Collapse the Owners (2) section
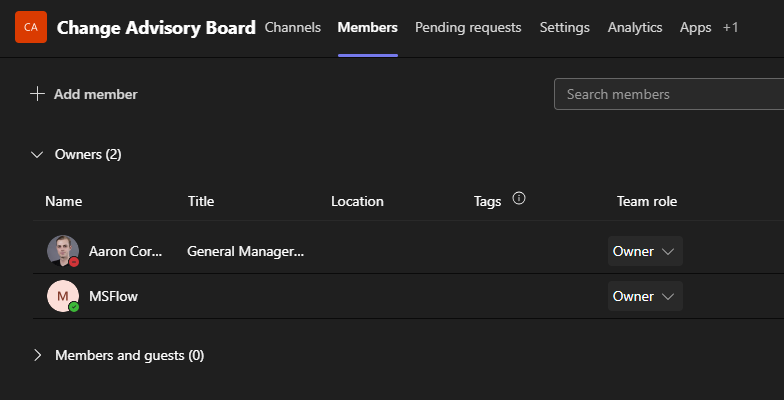This screenshot has width=784, height=400. click(x=38, y=155)
